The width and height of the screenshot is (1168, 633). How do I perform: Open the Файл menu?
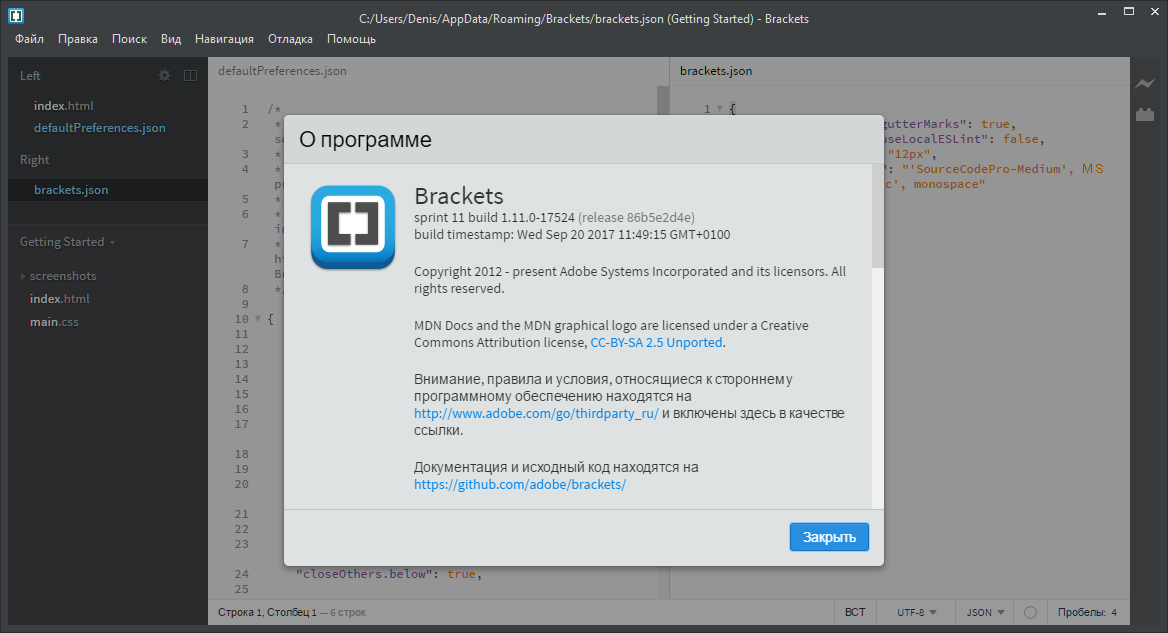click(x=29, y=39)
